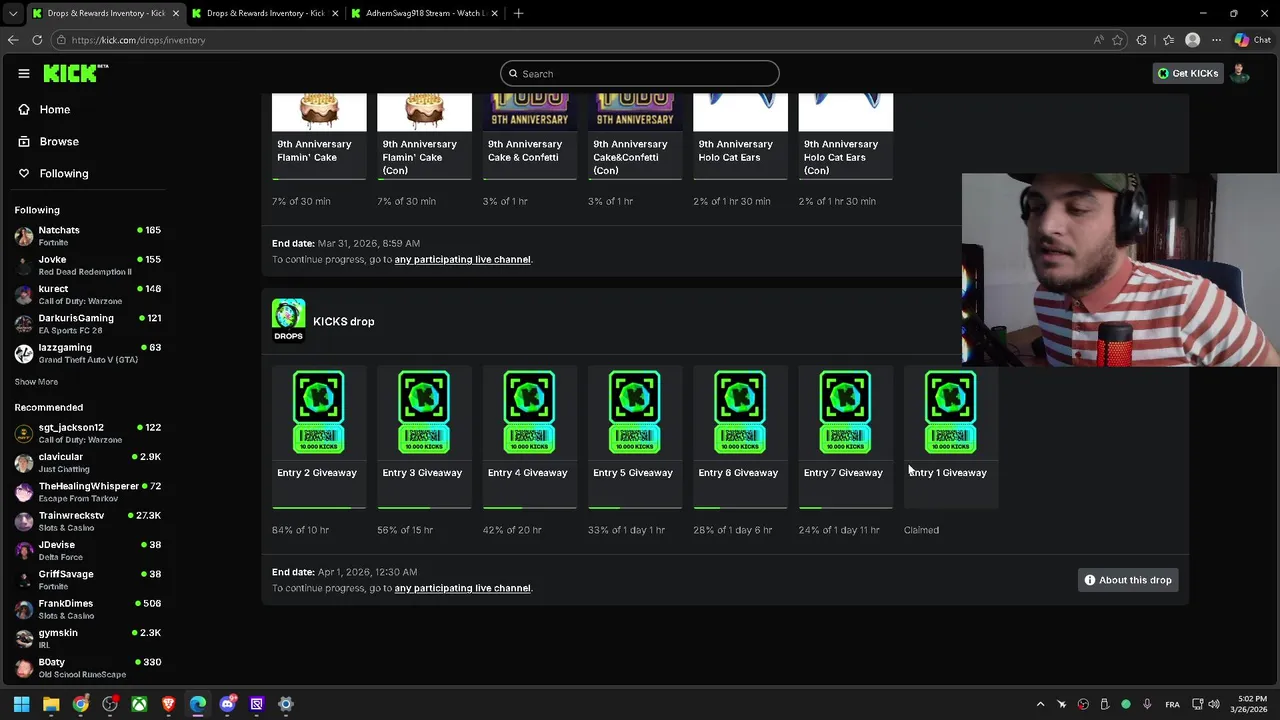1280x720 pixels.
Task: Open recommended channel sgt_jackson12
Action: pos(88,433)
